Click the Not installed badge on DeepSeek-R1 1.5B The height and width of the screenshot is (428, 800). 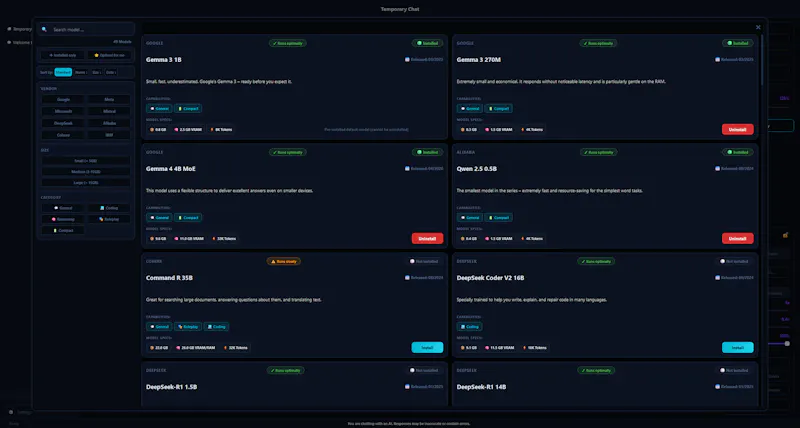click(x=424, y=370)
